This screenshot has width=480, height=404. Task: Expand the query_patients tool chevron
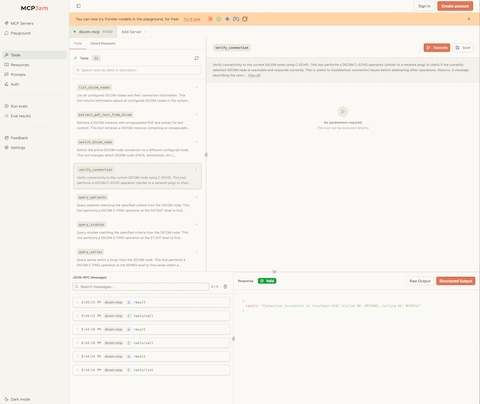[x=196, y=197]
